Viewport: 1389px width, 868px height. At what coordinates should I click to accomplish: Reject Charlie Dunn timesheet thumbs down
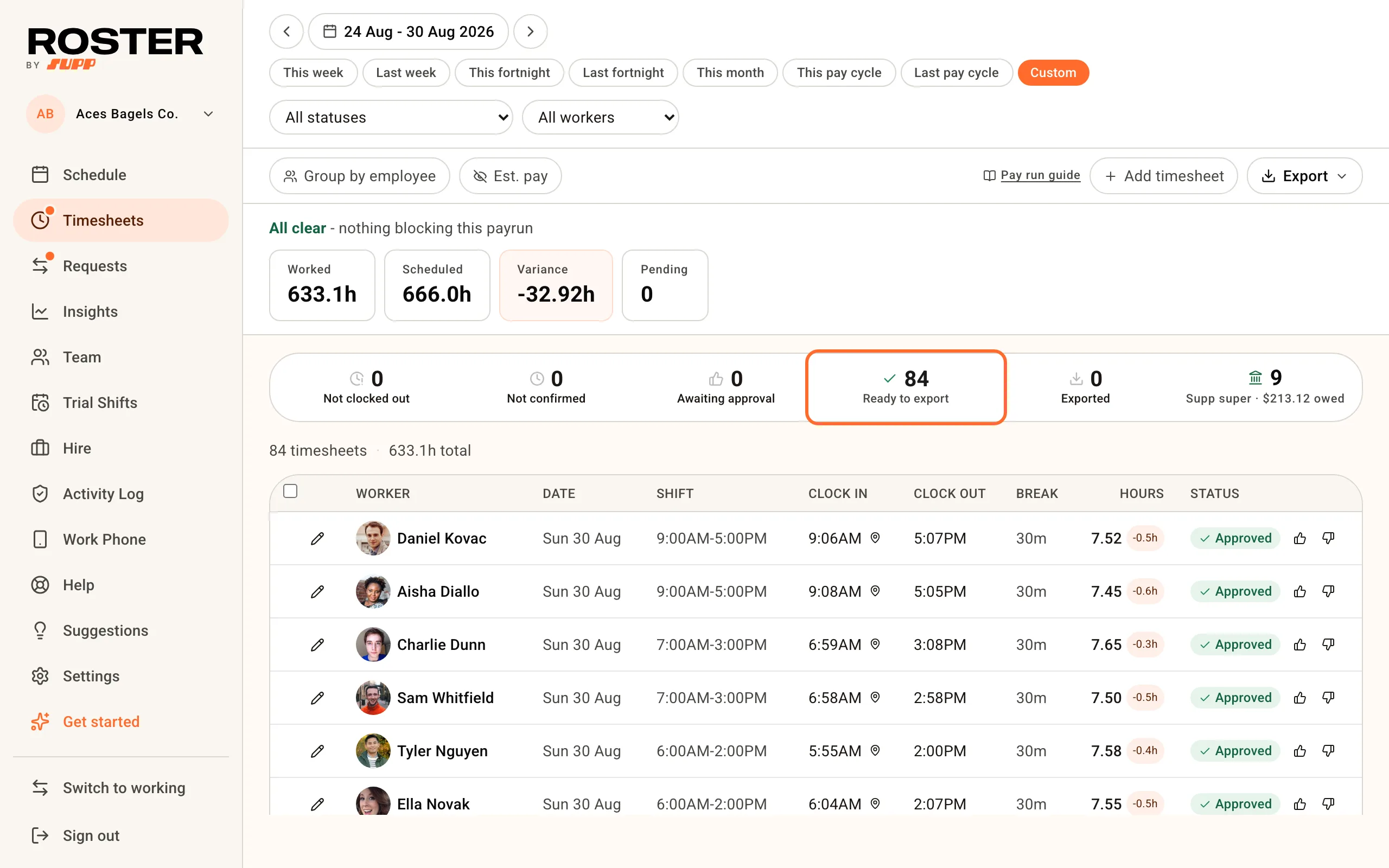pyautogui.click(x=1328, y=644)
